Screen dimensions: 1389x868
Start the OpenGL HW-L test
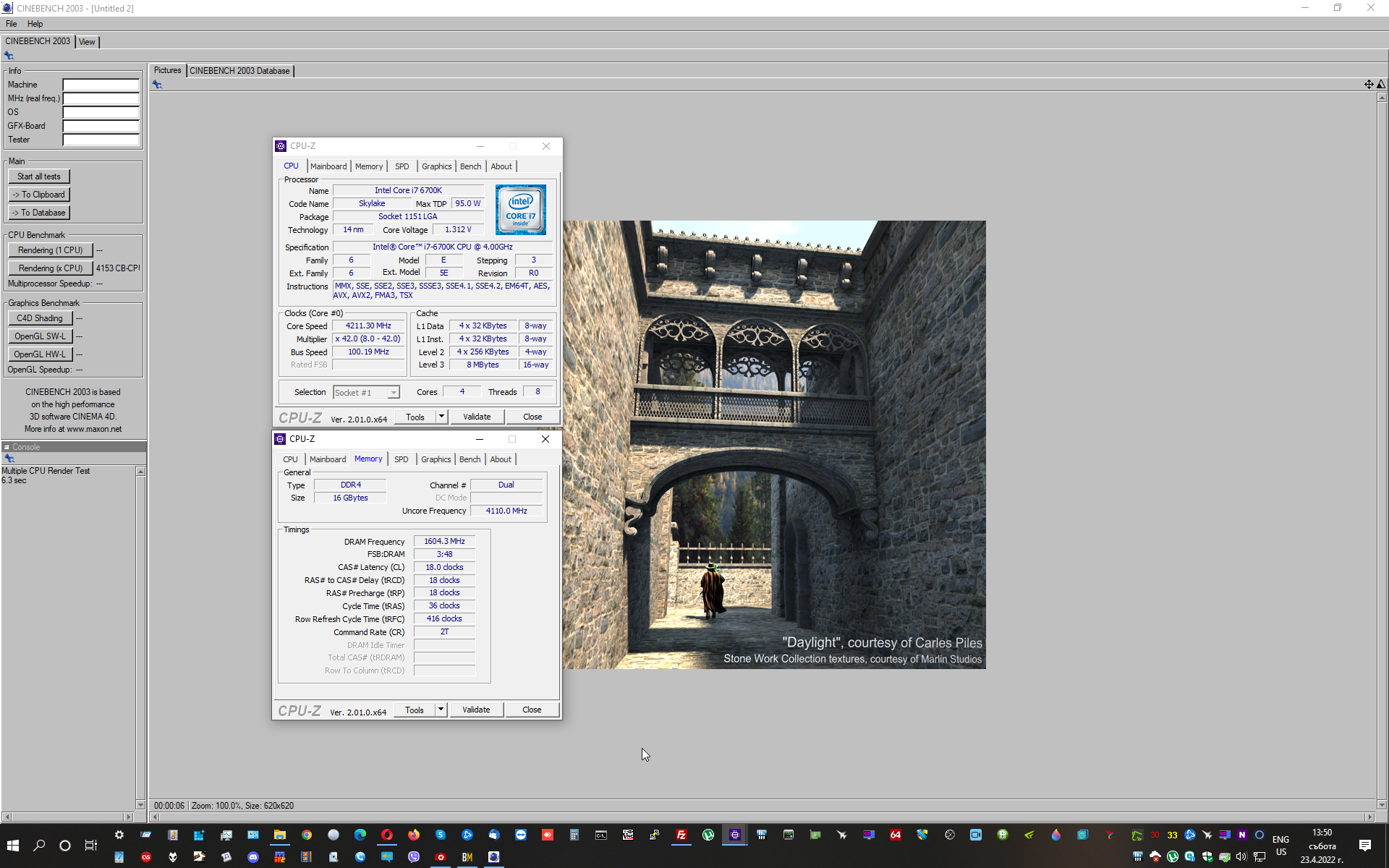pos(40,354)
